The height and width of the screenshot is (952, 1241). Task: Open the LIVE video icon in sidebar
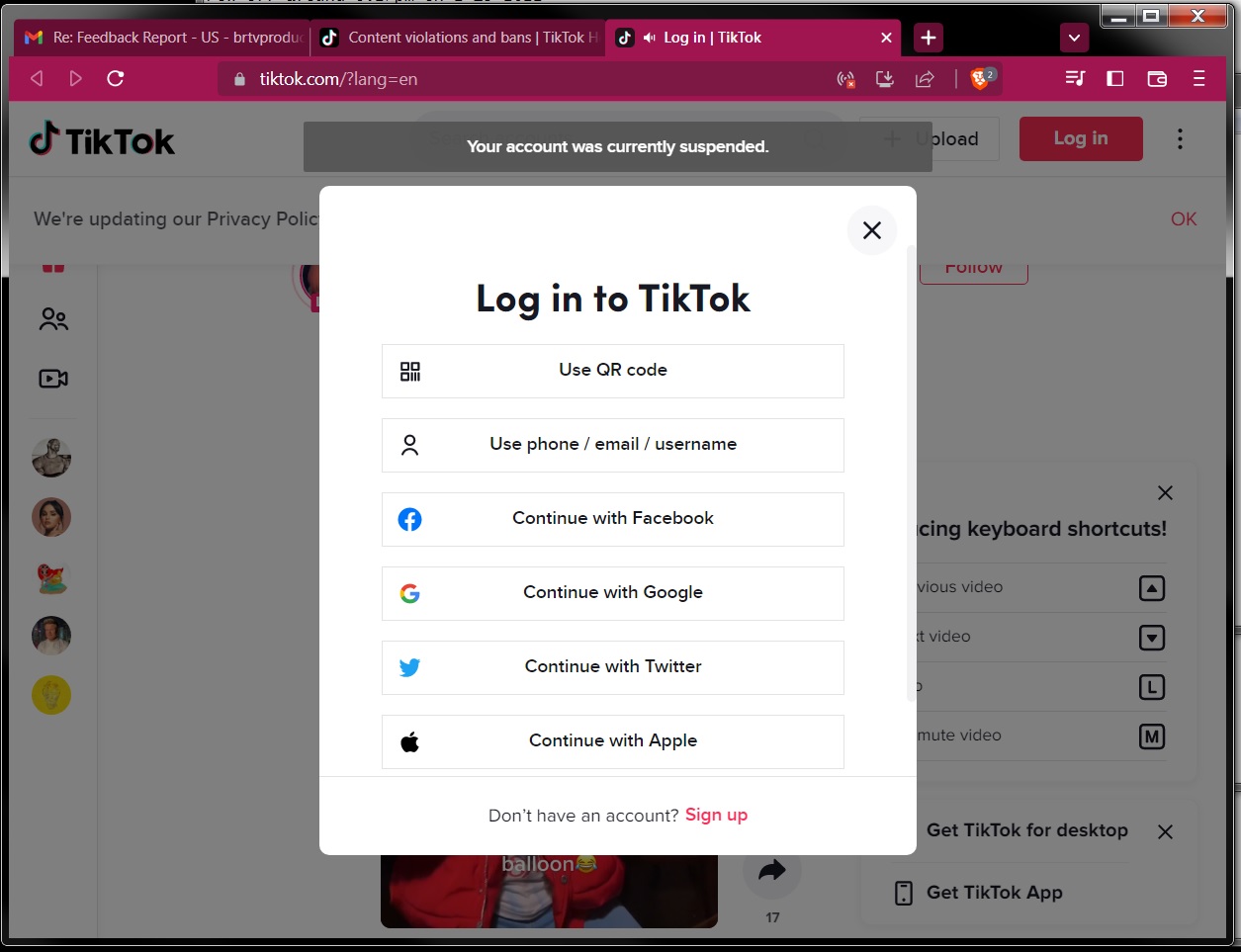pos(53,379)
